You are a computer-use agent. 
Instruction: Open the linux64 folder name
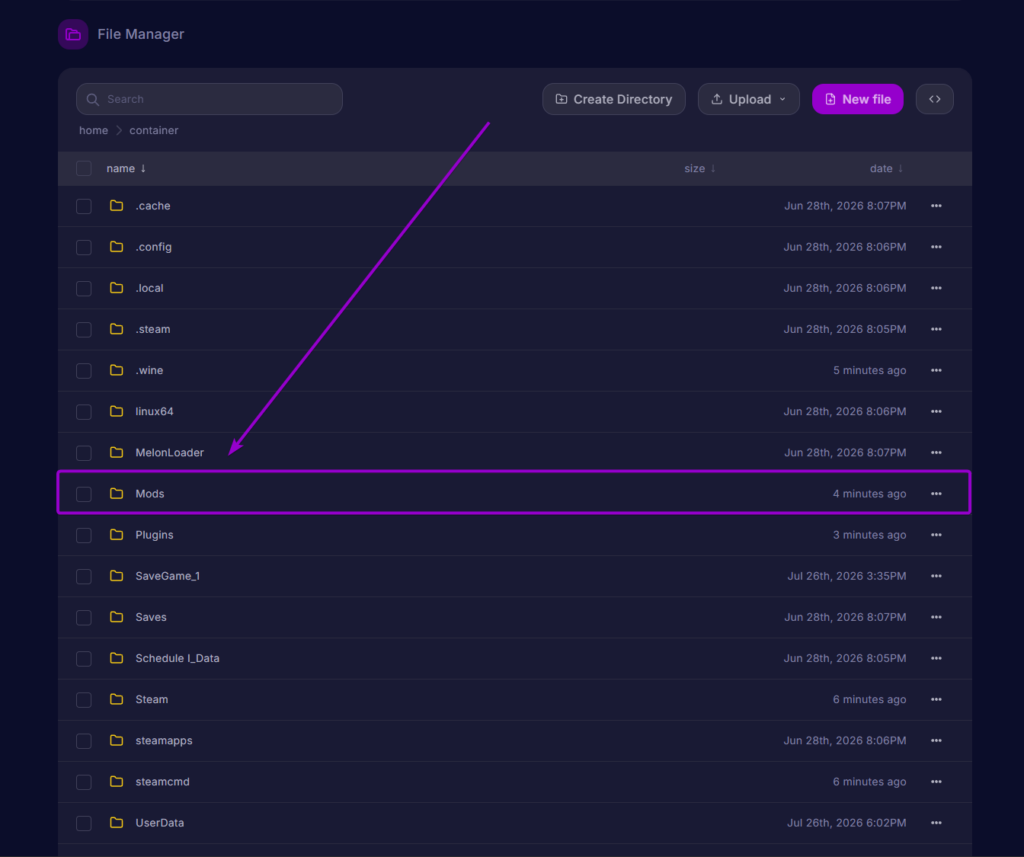(154, 412)
